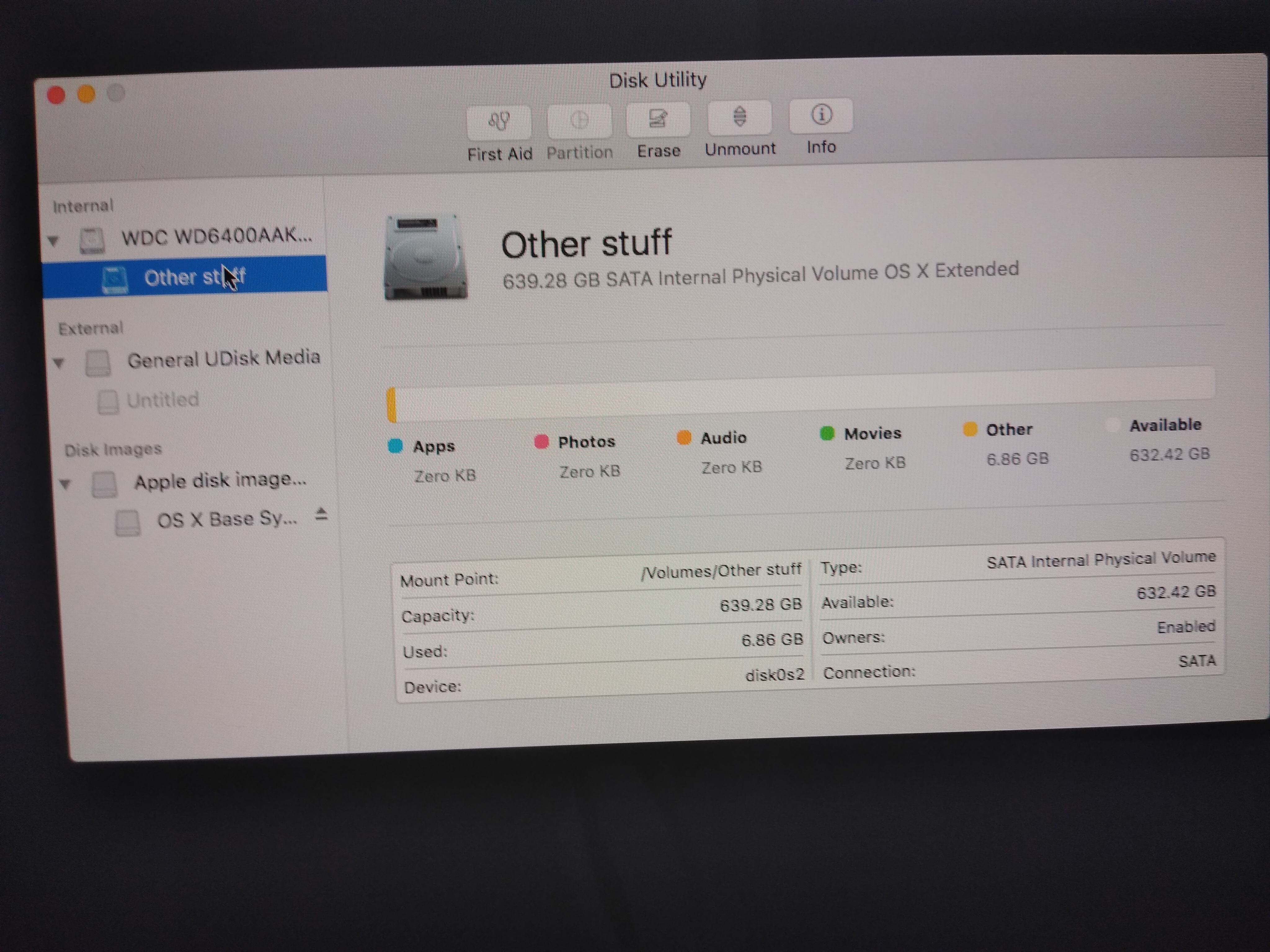Click the Erase toolbar icon
The image size is (1270, 952).
click(x=658, y=119)
